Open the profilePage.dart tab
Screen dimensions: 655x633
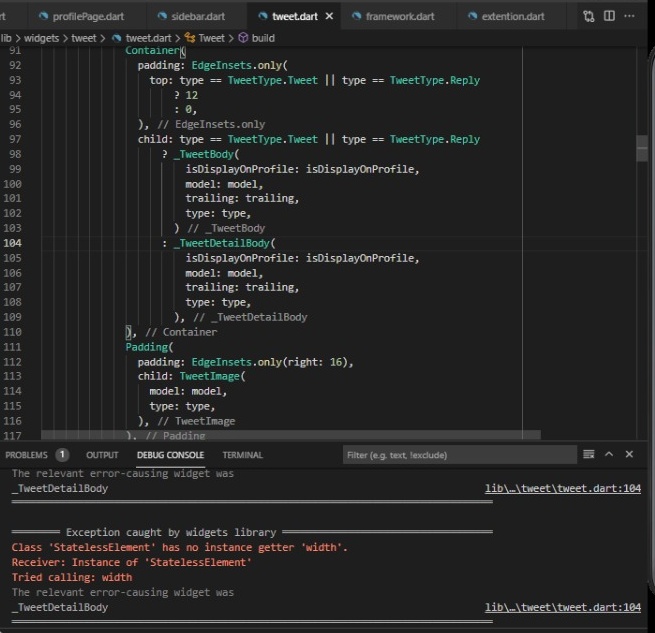click(82, 16)
